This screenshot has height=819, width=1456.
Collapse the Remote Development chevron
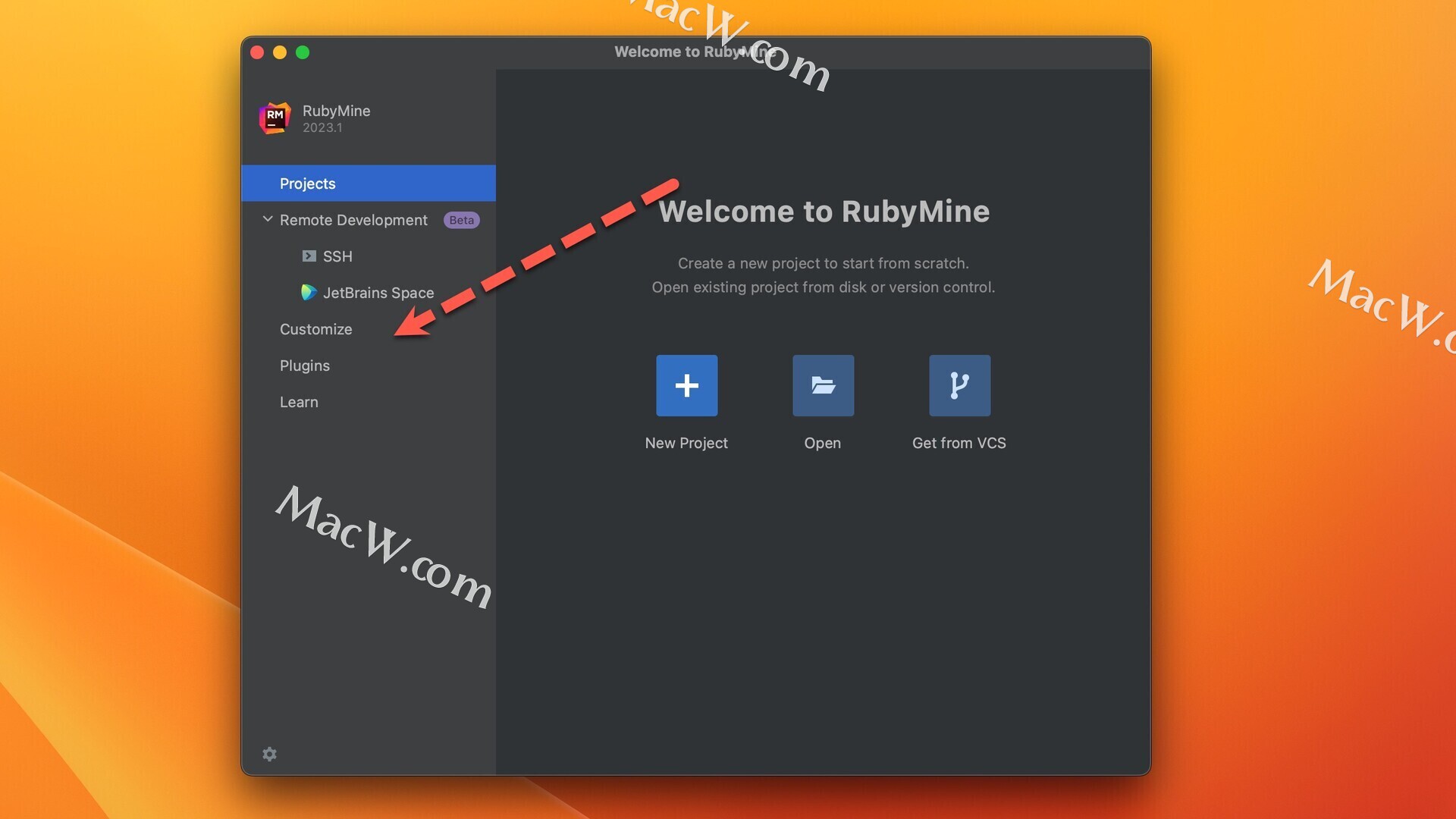(267, 219)
